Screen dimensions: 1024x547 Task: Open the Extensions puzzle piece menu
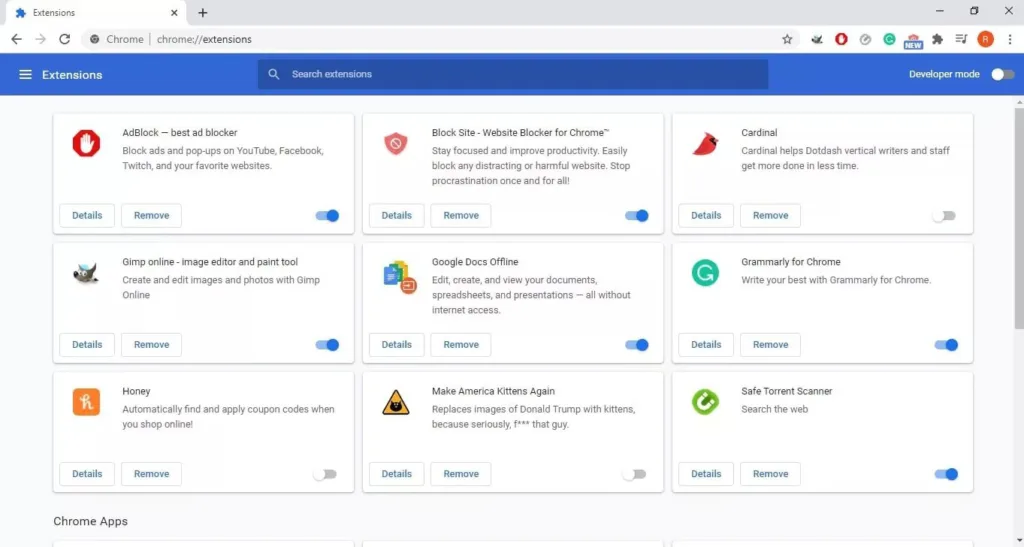click(937, 39)
